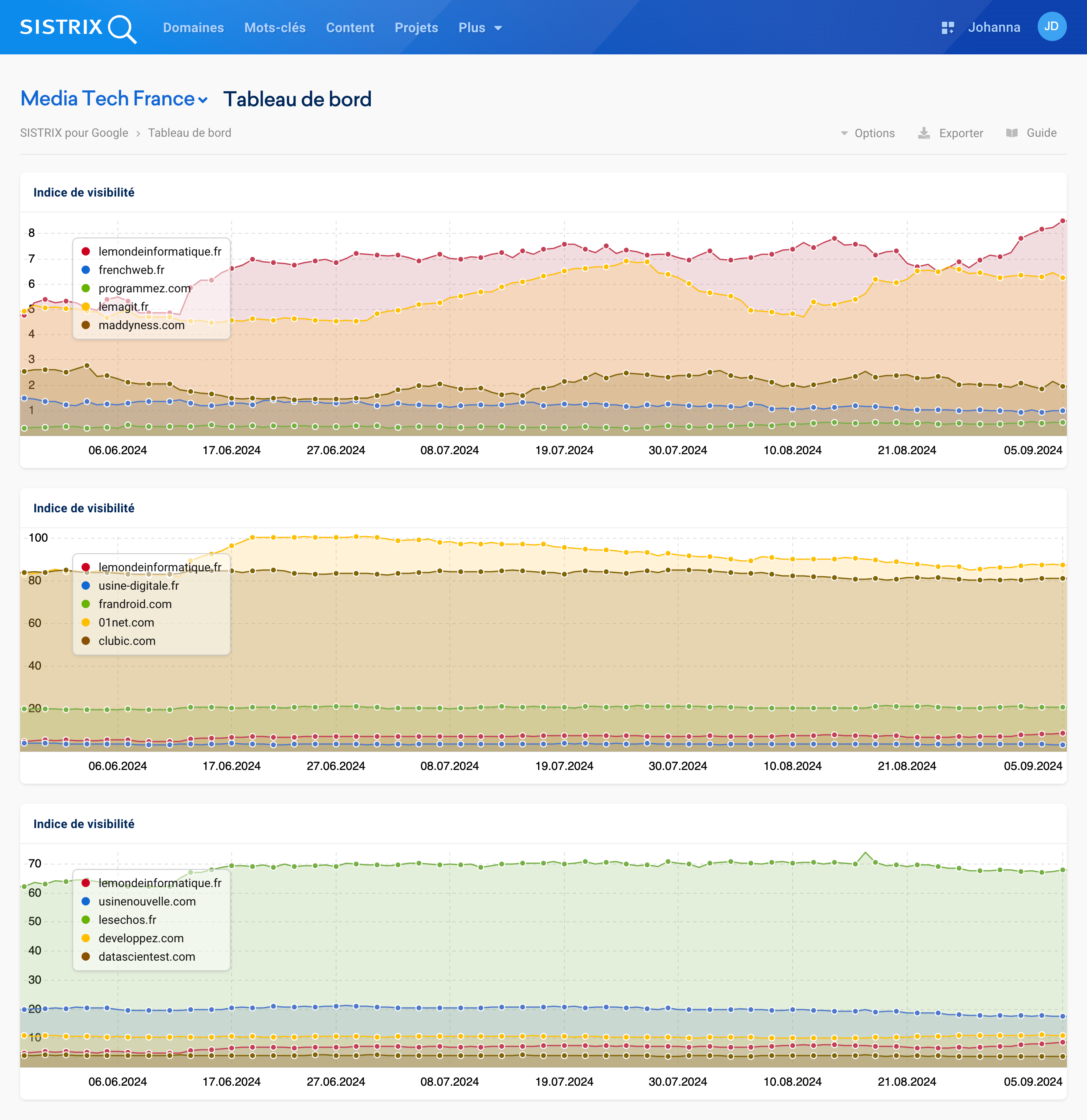This screenshot has height=1120, width=1087.
Task: Open the Domaines menu
Action: pyautogui.click(x=193, y=28)
